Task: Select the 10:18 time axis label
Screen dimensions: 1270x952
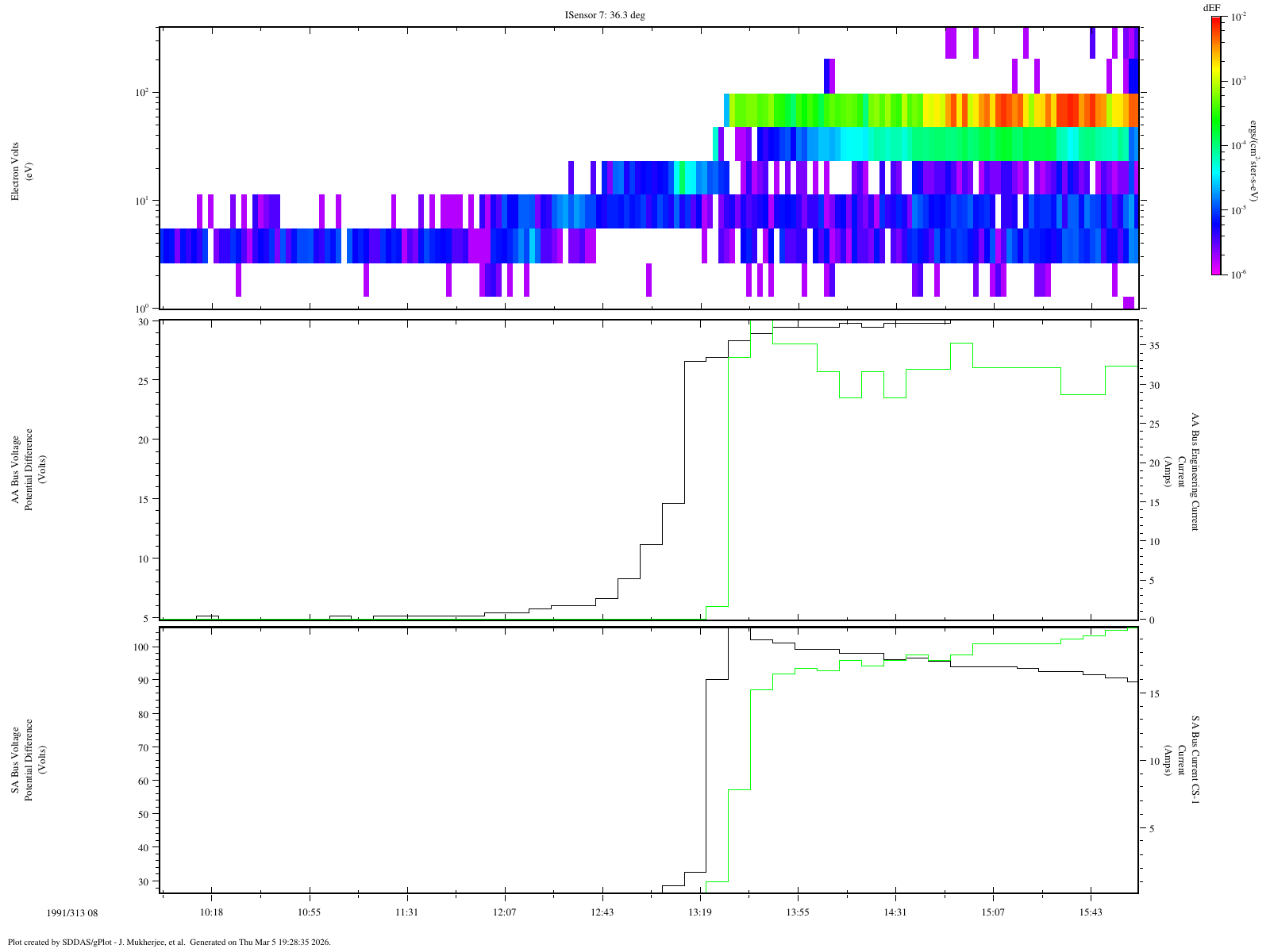Action: 211,912
